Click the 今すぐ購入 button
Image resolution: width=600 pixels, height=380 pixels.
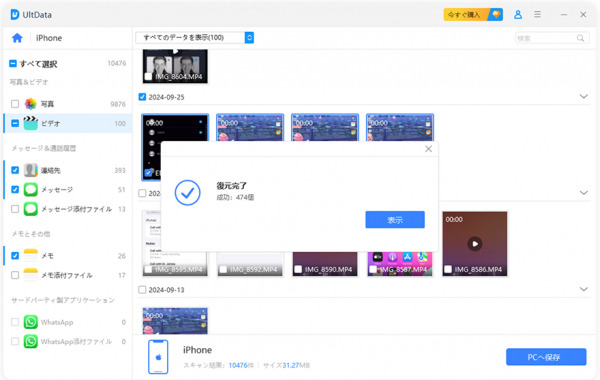coord(473,15)
